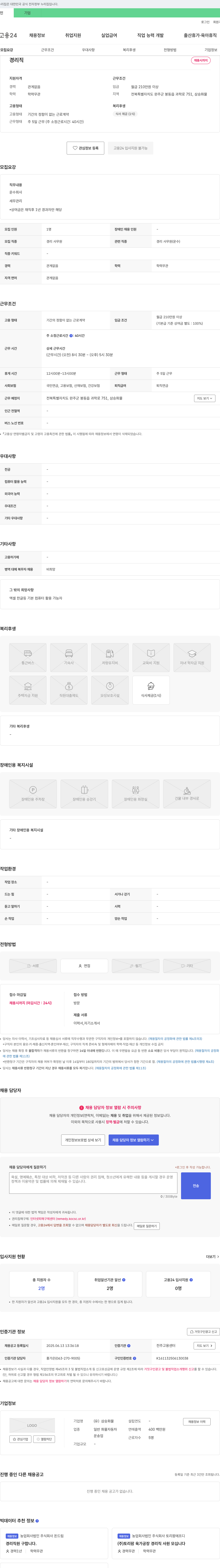
Task: Click info icon beside 인증기관 label
Action: 129,1346
